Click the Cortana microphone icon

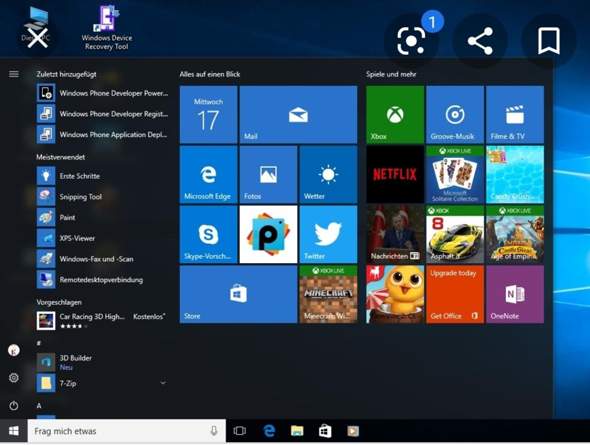[213, 431]
